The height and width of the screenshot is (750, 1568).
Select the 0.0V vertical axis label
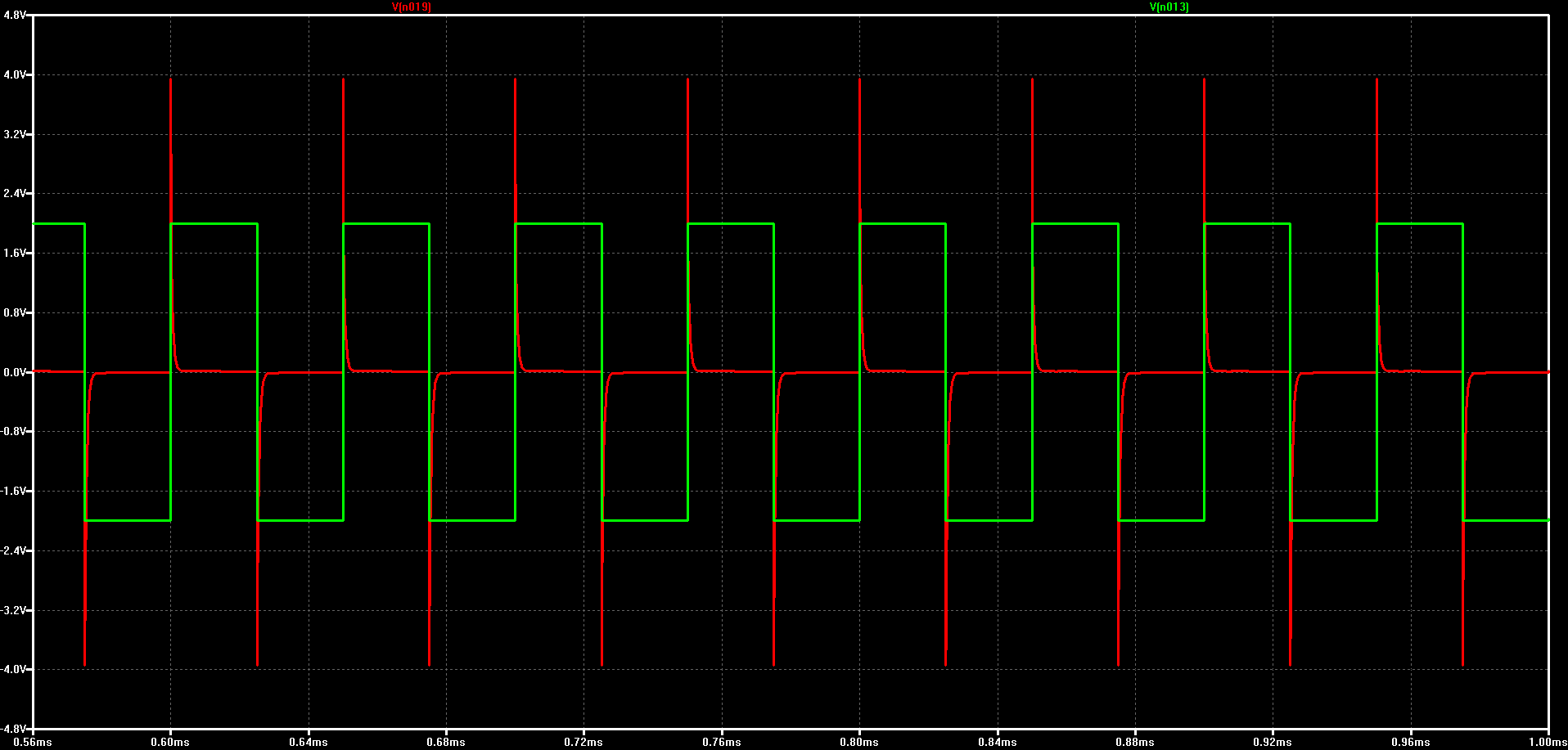click(x=15, y=372)
